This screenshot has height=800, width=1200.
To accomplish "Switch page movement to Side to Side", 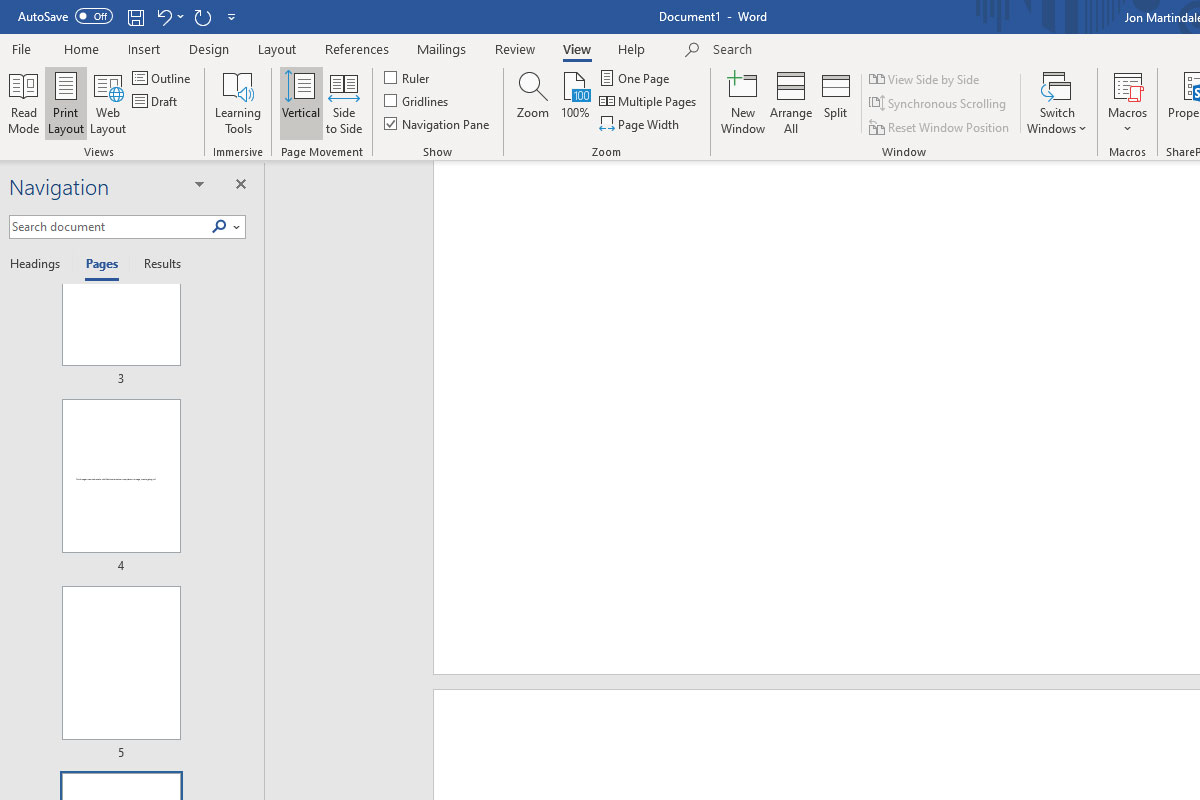I will click(x=343, y=103).
